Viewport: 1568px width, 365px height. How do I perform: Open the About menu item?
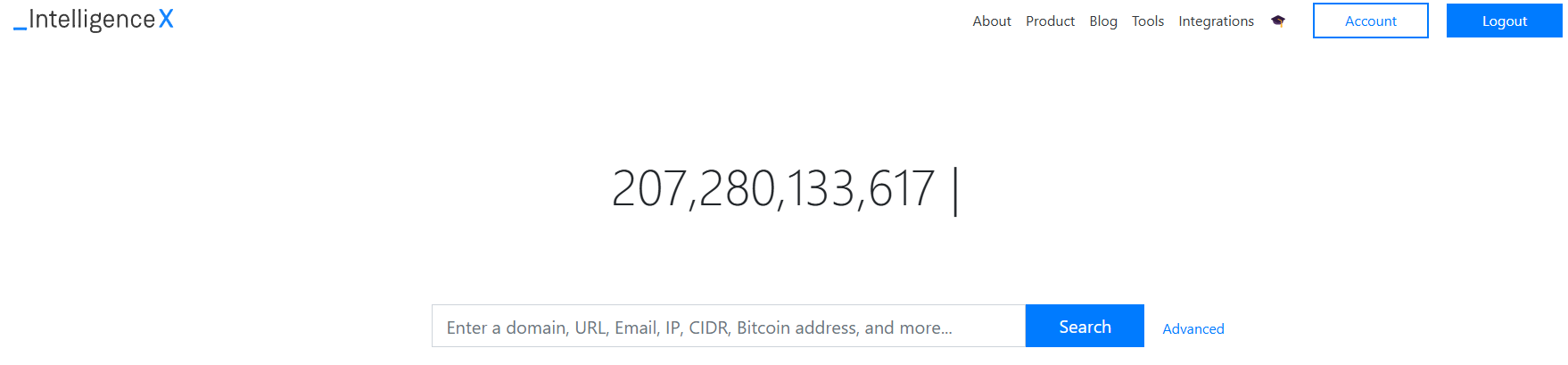[x=992, y=21]
